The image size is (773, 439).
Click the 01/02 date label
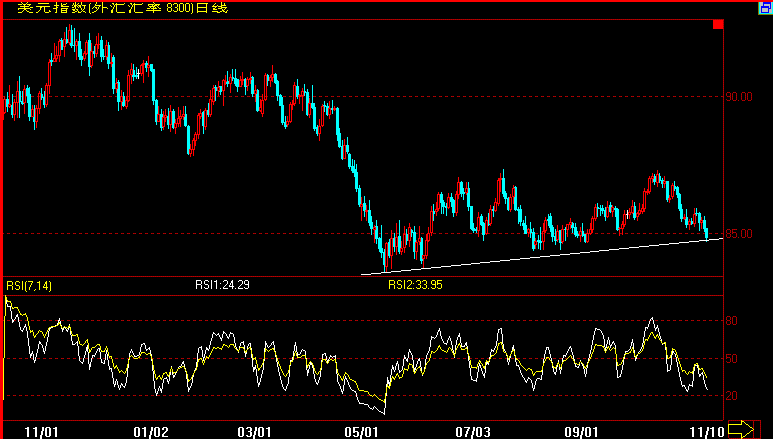[x=151, y=433]
